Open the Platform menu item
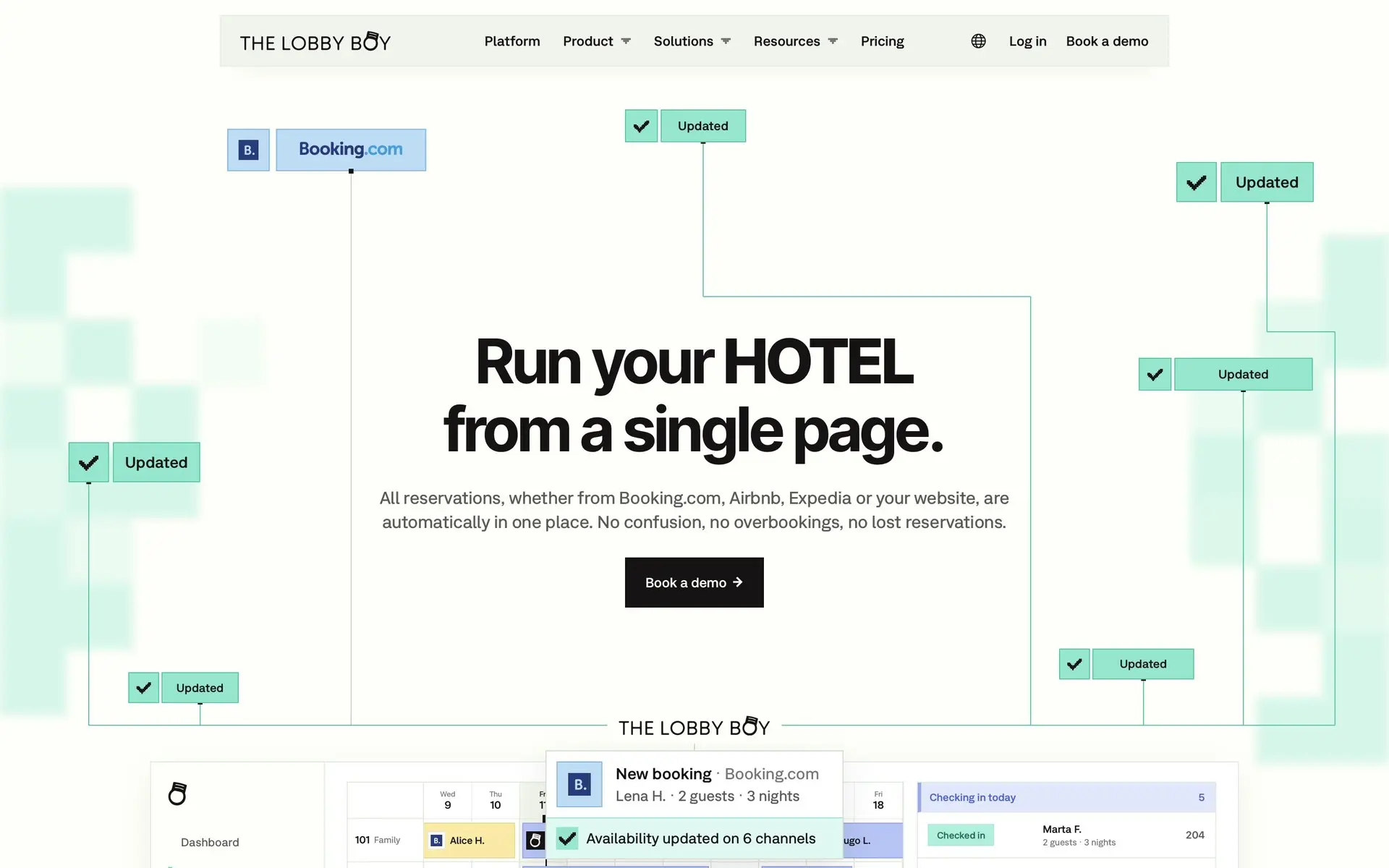The image size is (1389, 868). (512, 41)
